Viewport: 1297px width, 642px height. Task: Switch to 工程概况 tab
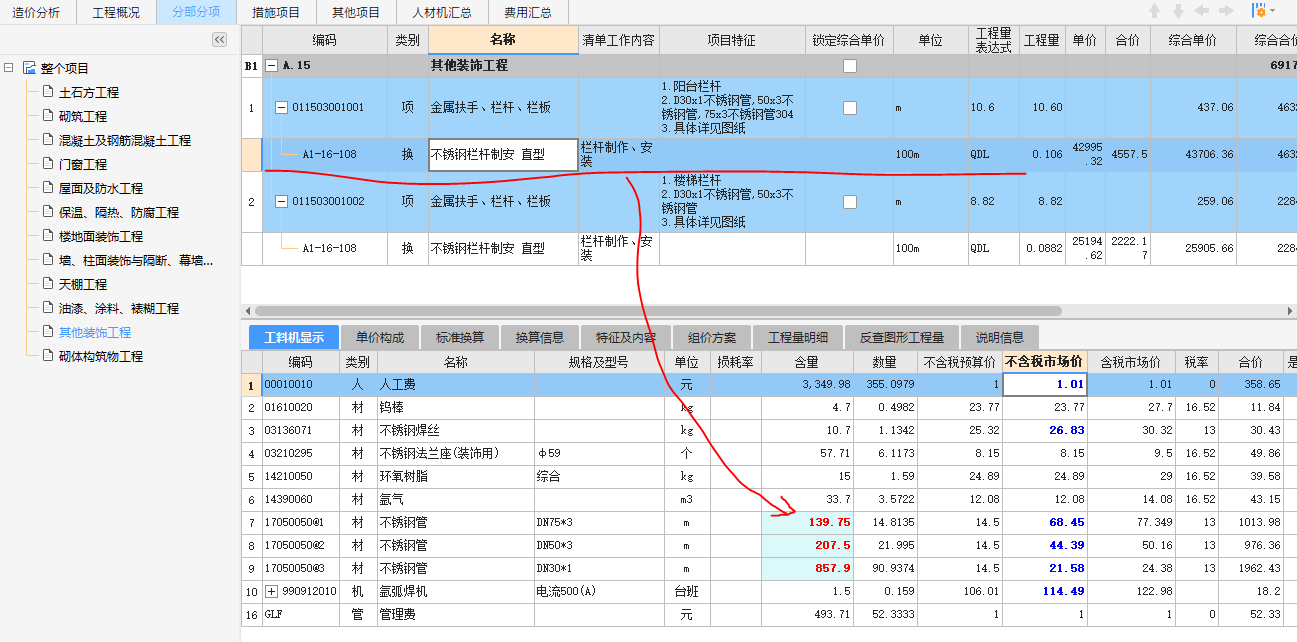[x=116, y=13]
